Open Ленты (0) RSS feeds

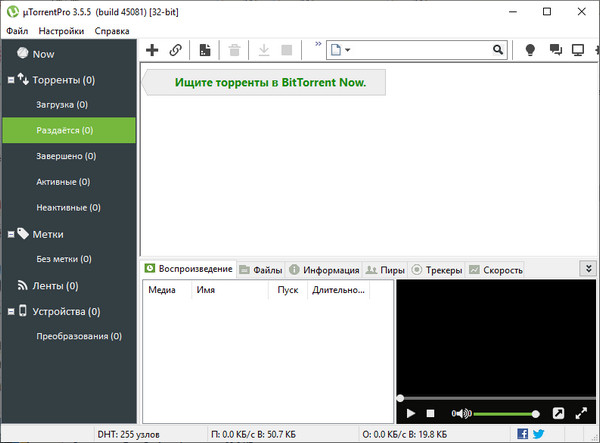pyautogui.click(x=55, y=286)
